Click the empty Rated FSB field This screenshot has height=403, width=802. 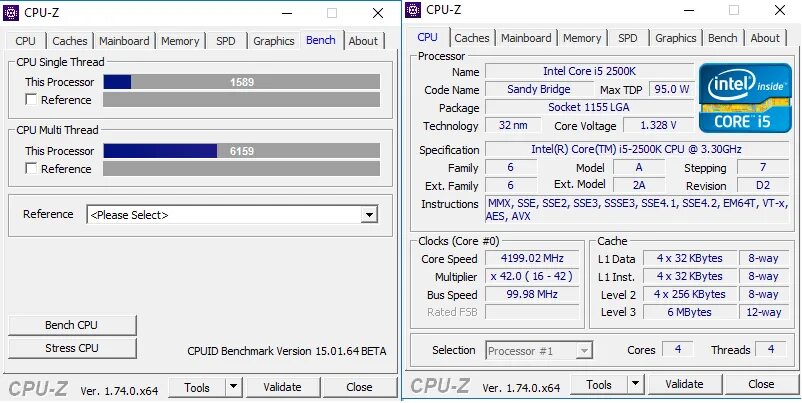[x=532, y=312]
